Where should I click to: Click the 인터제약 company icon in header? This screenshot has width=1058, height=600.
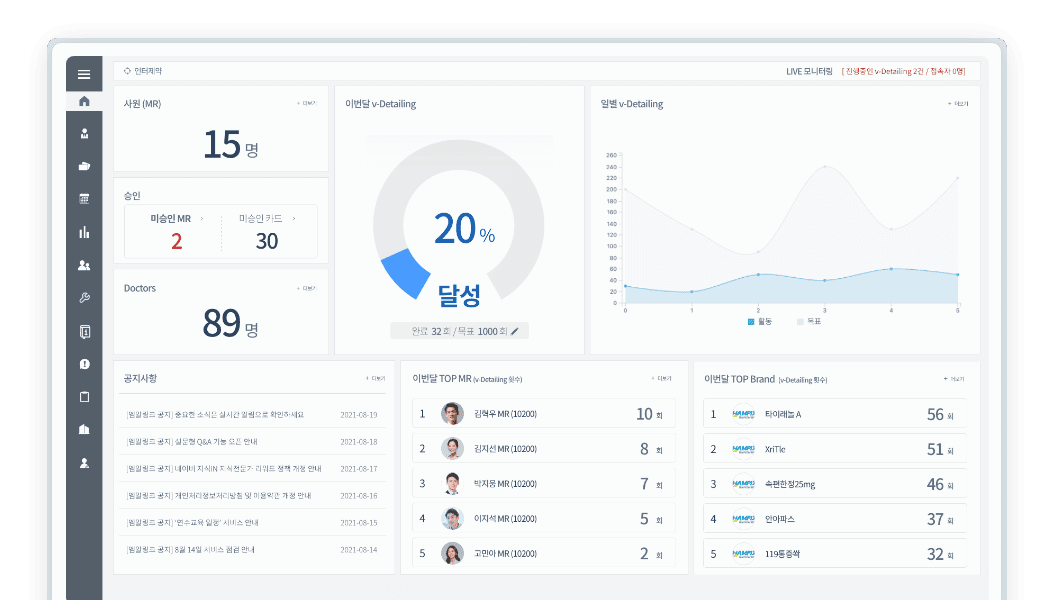[127, 71]
